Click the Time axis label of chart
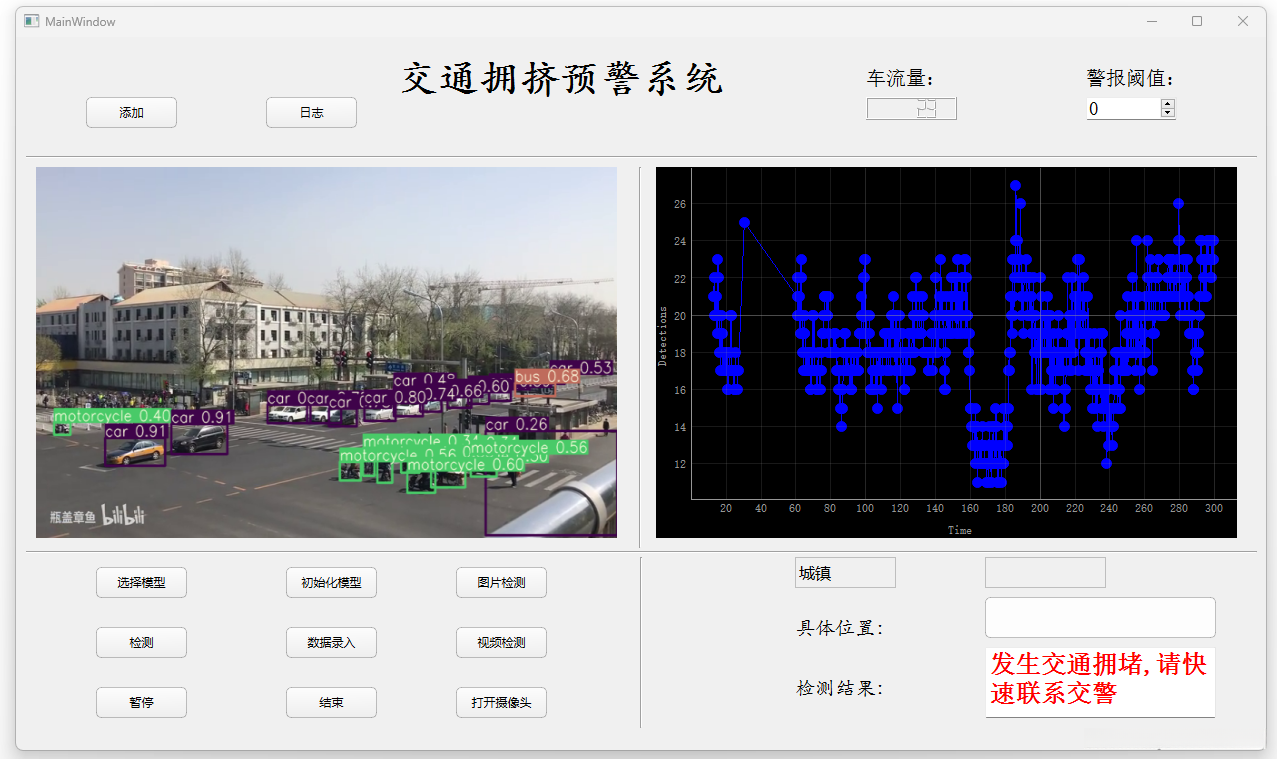The width and height of the screenshot is (1277, 759). click(960, 530)
